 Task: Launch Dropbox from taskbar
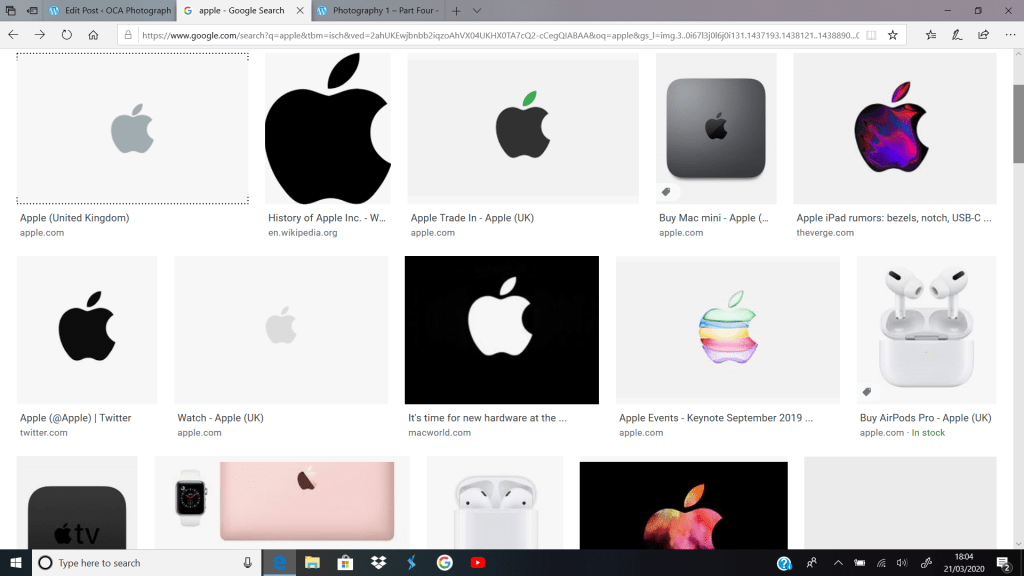pyautogui.click(x=378, y=562)
